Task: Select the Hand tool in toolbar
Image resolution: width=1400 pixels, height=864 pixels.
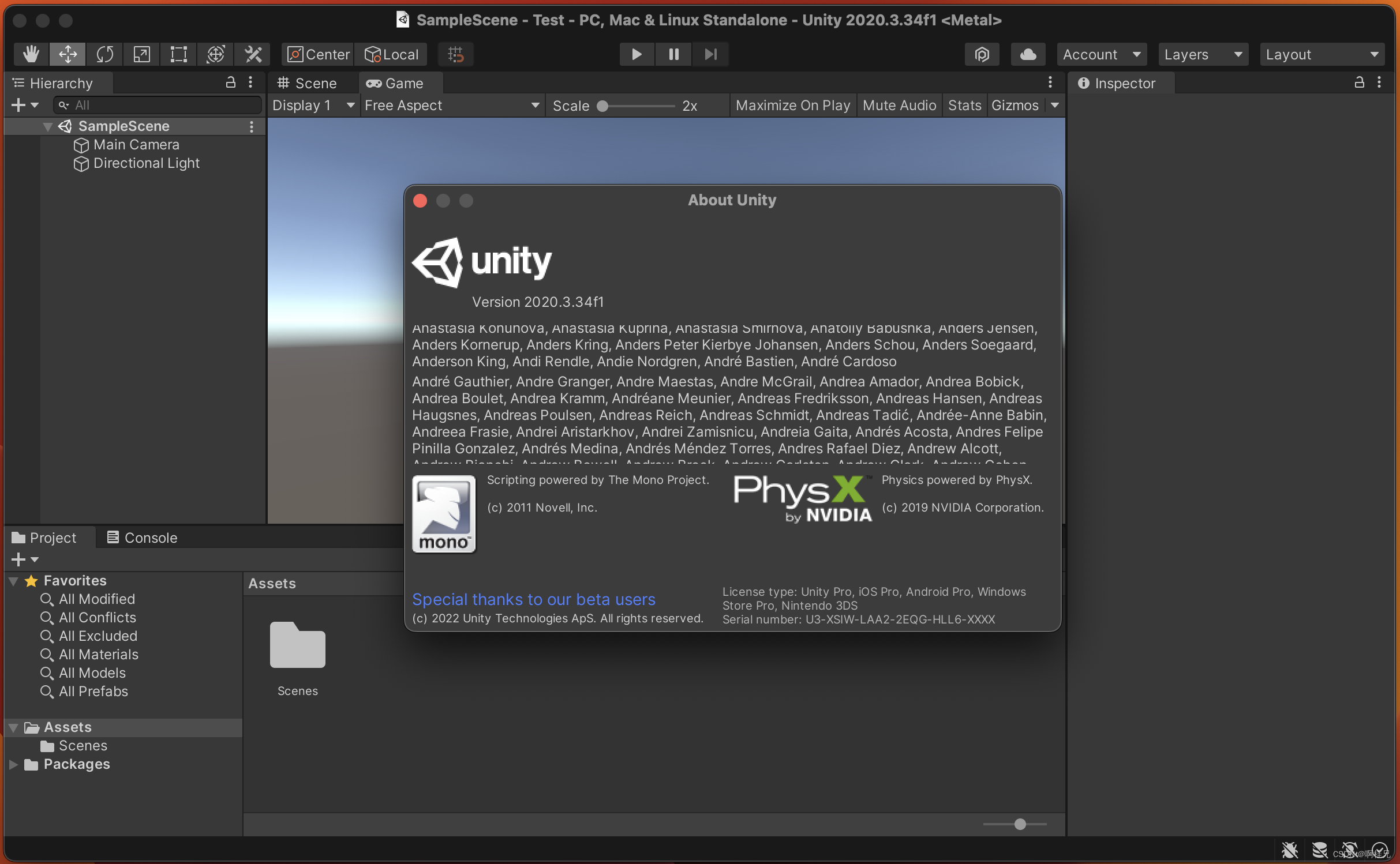Action: point(30,54)
